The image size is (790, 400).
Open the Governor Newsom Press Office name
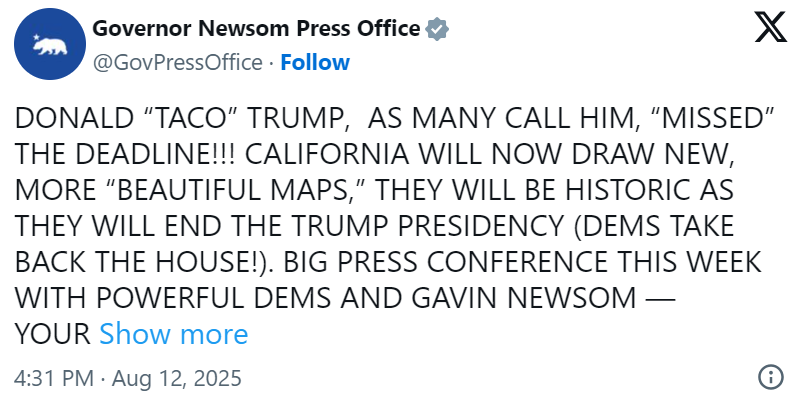point(256,29)
